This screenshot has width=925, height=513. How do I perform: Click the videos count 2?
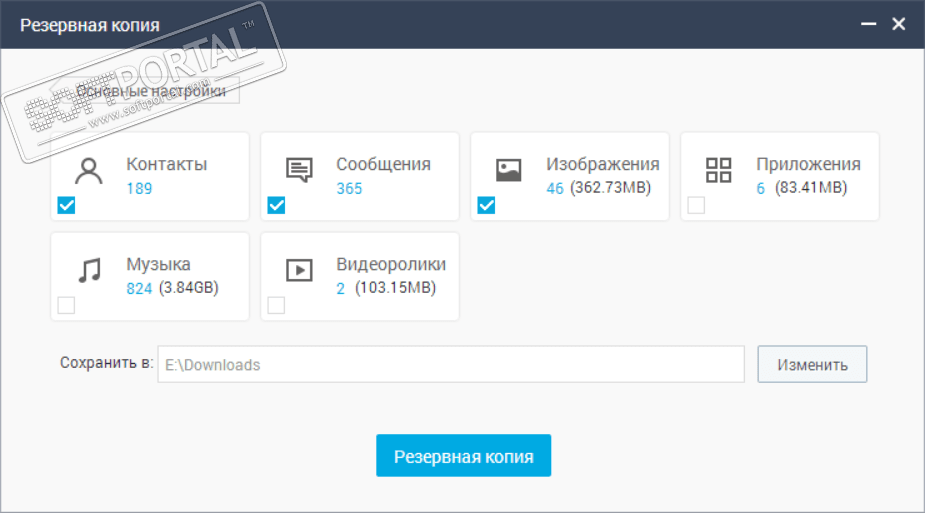click(340, 289)
